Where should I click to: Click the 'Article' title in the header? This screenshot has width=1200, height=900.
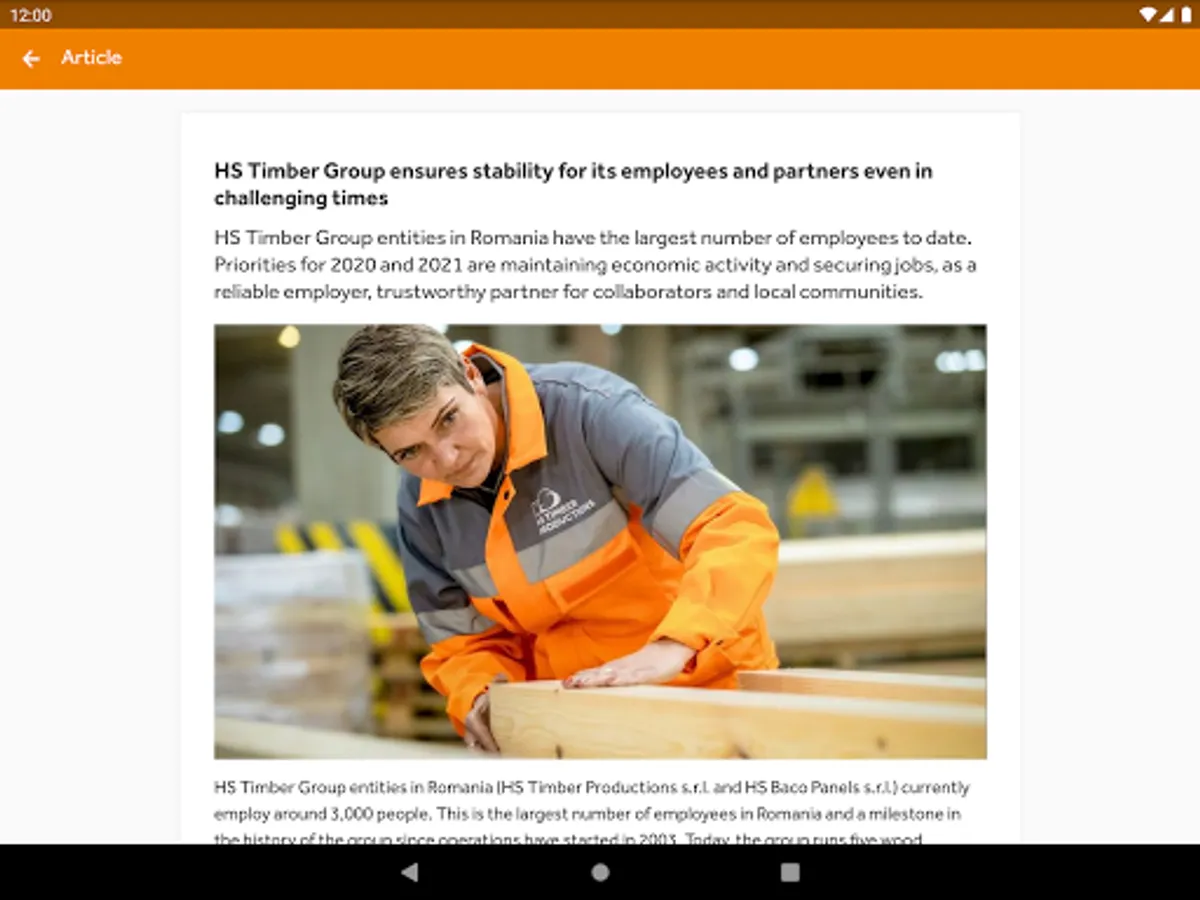tap(91, 57)
